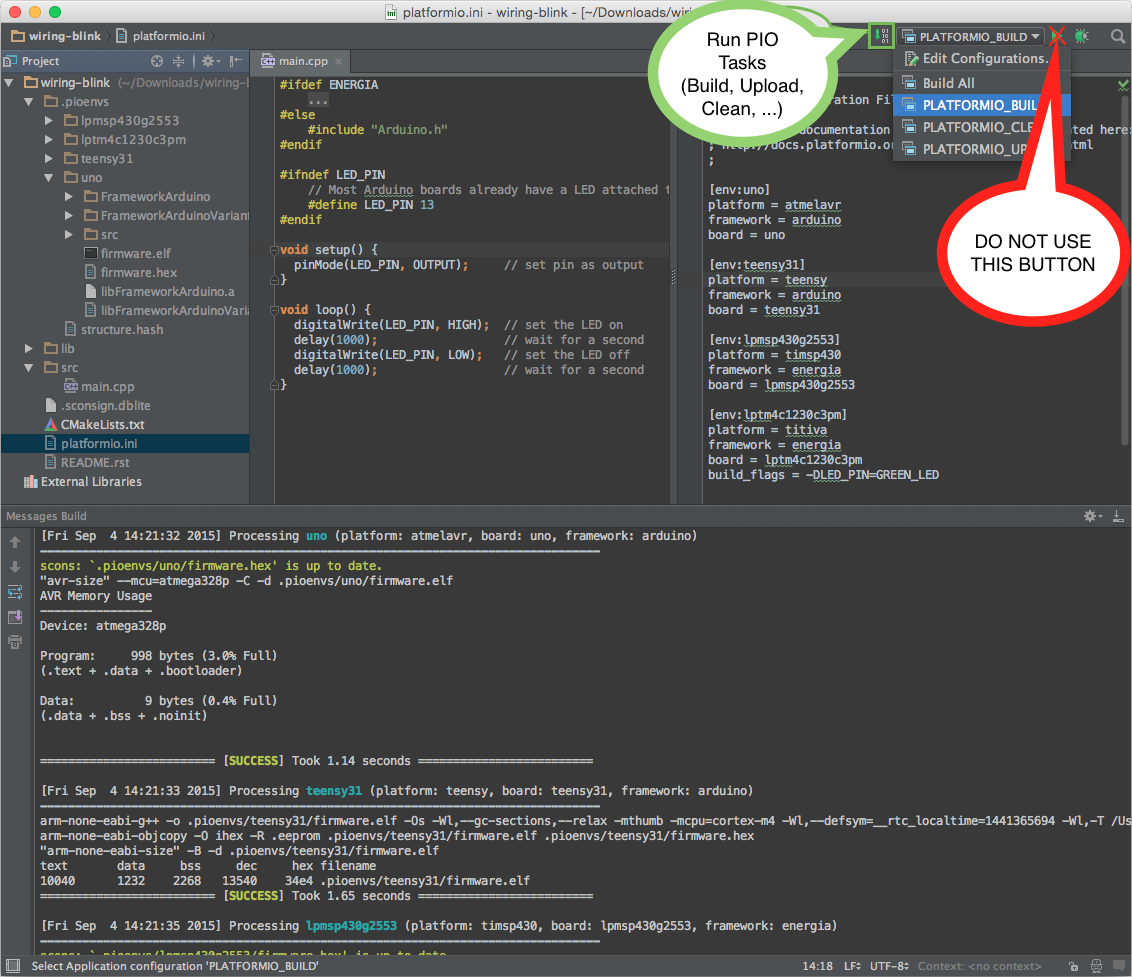Select libFrameworkArduino.a file
Screen dimensions: 1132x977
tap(160, 292)
